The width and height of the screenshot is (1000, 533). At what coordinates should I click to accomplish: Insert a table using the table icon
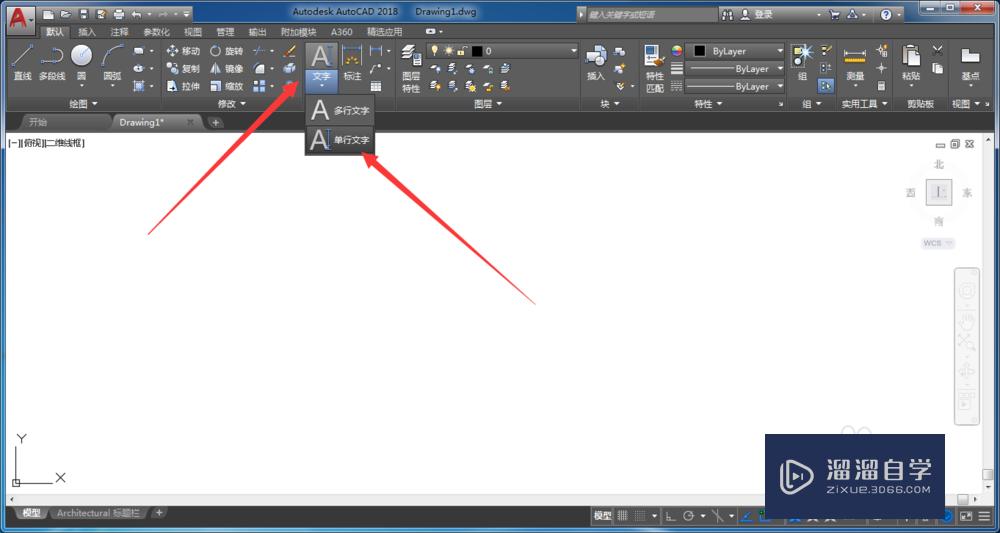coord(376,85)
